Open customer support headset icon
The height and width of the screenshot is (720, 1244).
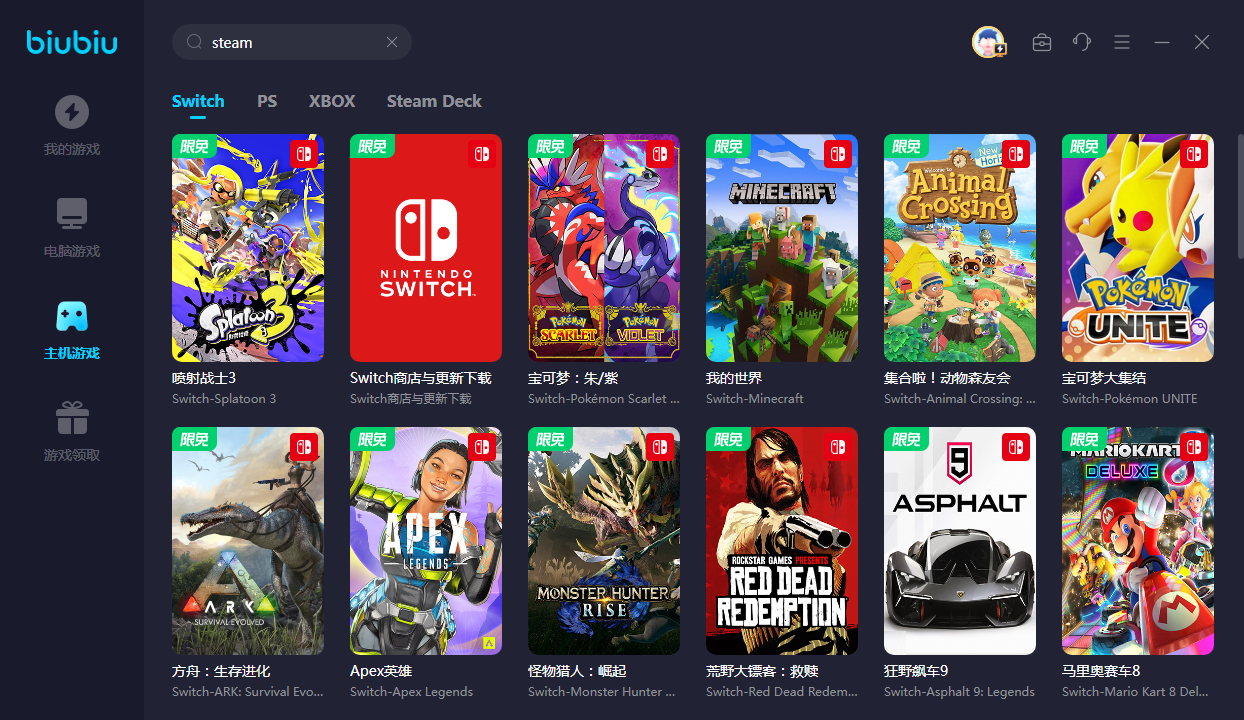1081,42
